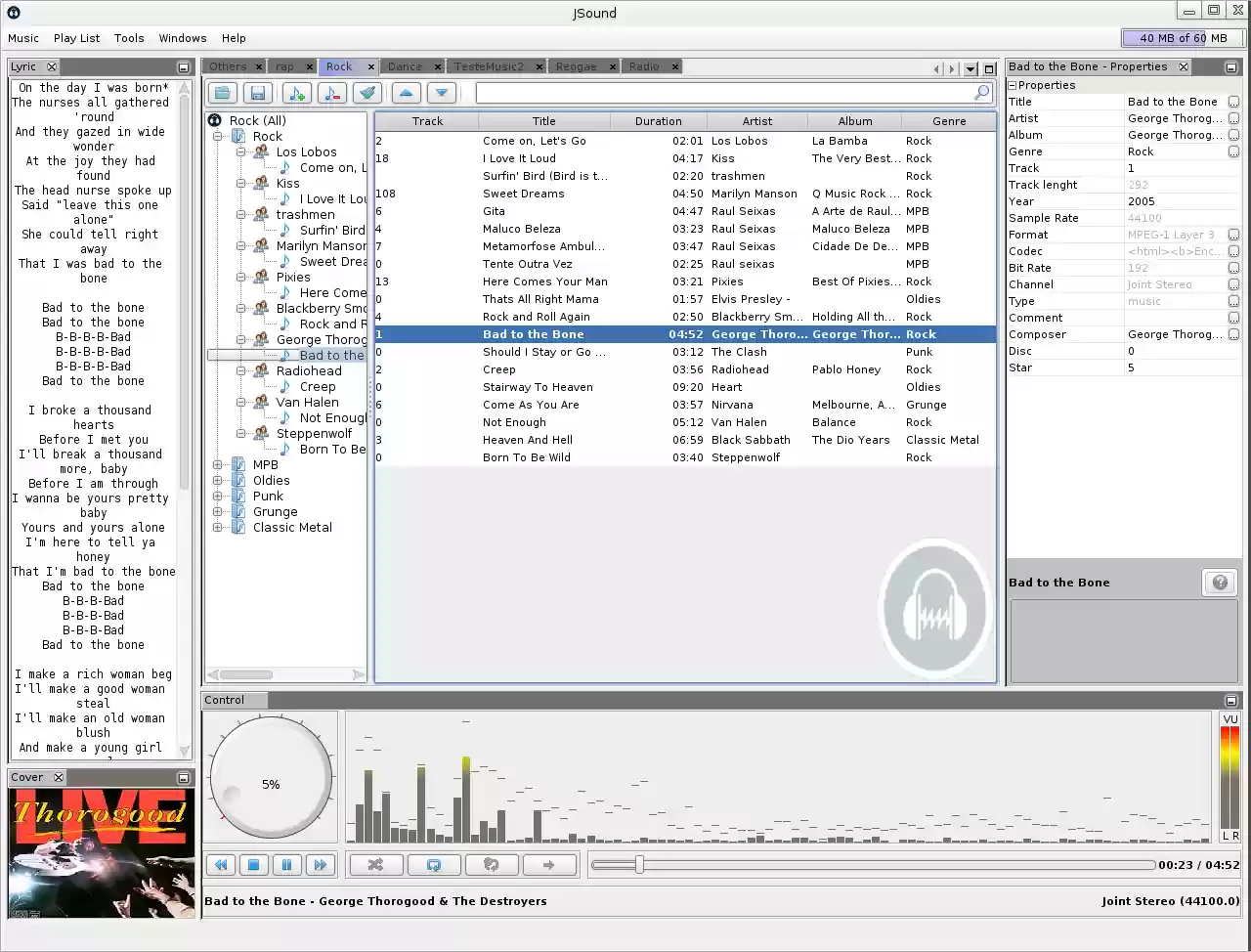Add a new song to the playlist
Image resolution: width=1251 pixels, height=952 pixels.
(x=296, y=92)
